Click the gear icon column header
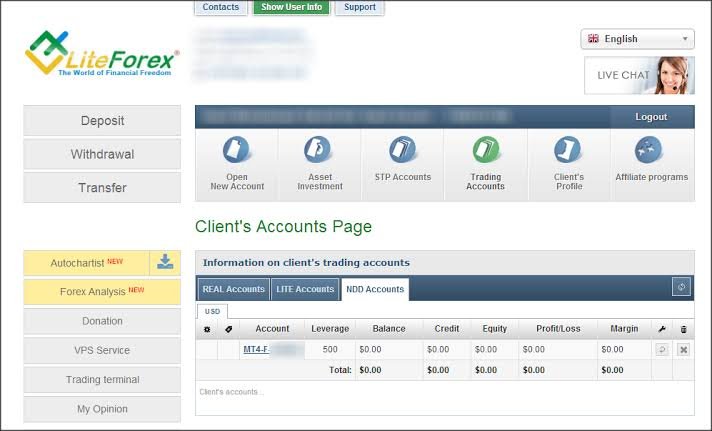Image resolution: width=712 pixels, height=431 pixels. point(207,329)
